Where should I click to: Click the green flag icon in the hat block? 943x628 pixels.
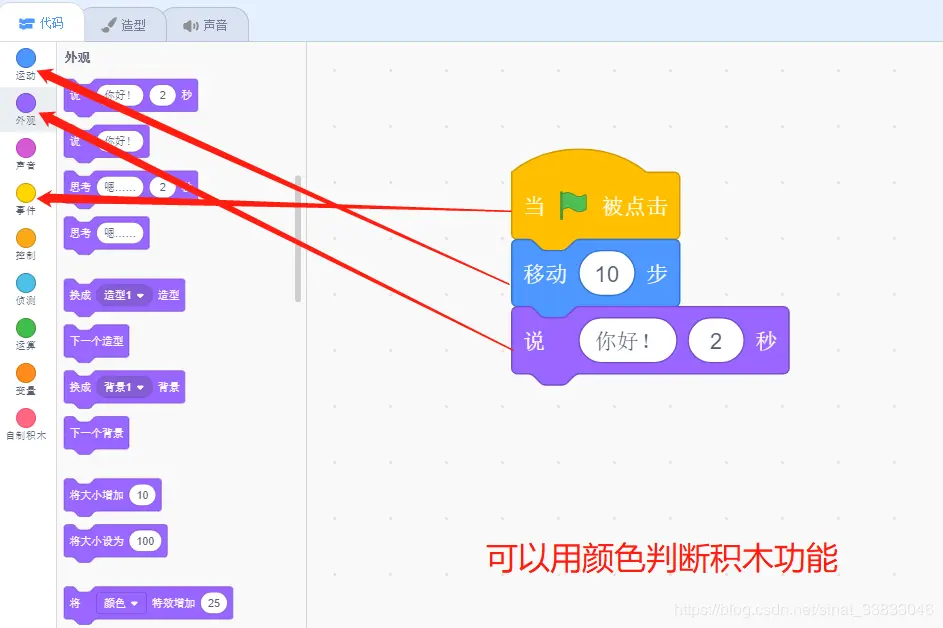573,204
